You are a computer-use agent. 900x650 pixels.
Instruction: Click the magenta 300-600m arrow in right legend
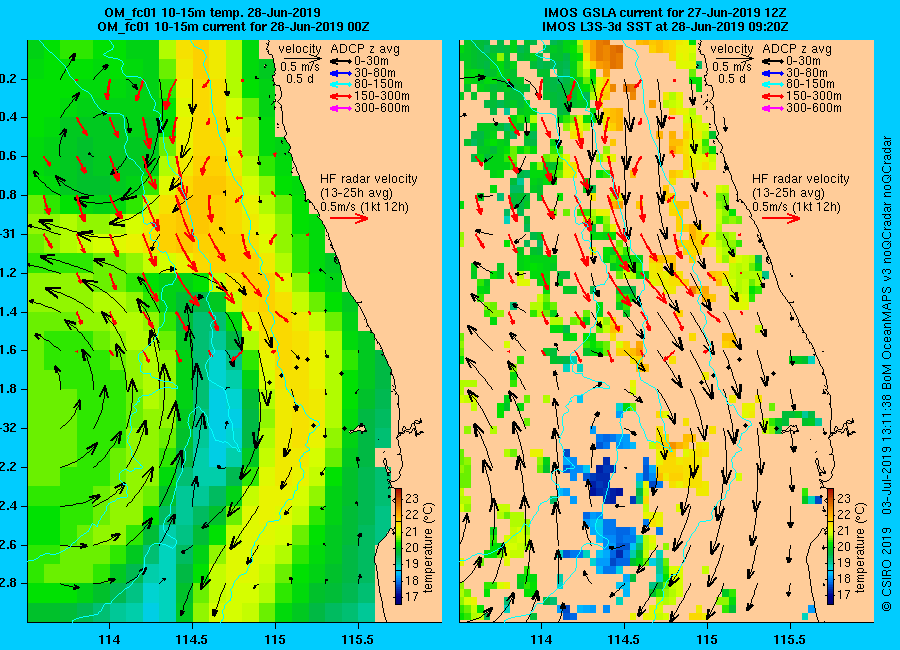(773, 109)
